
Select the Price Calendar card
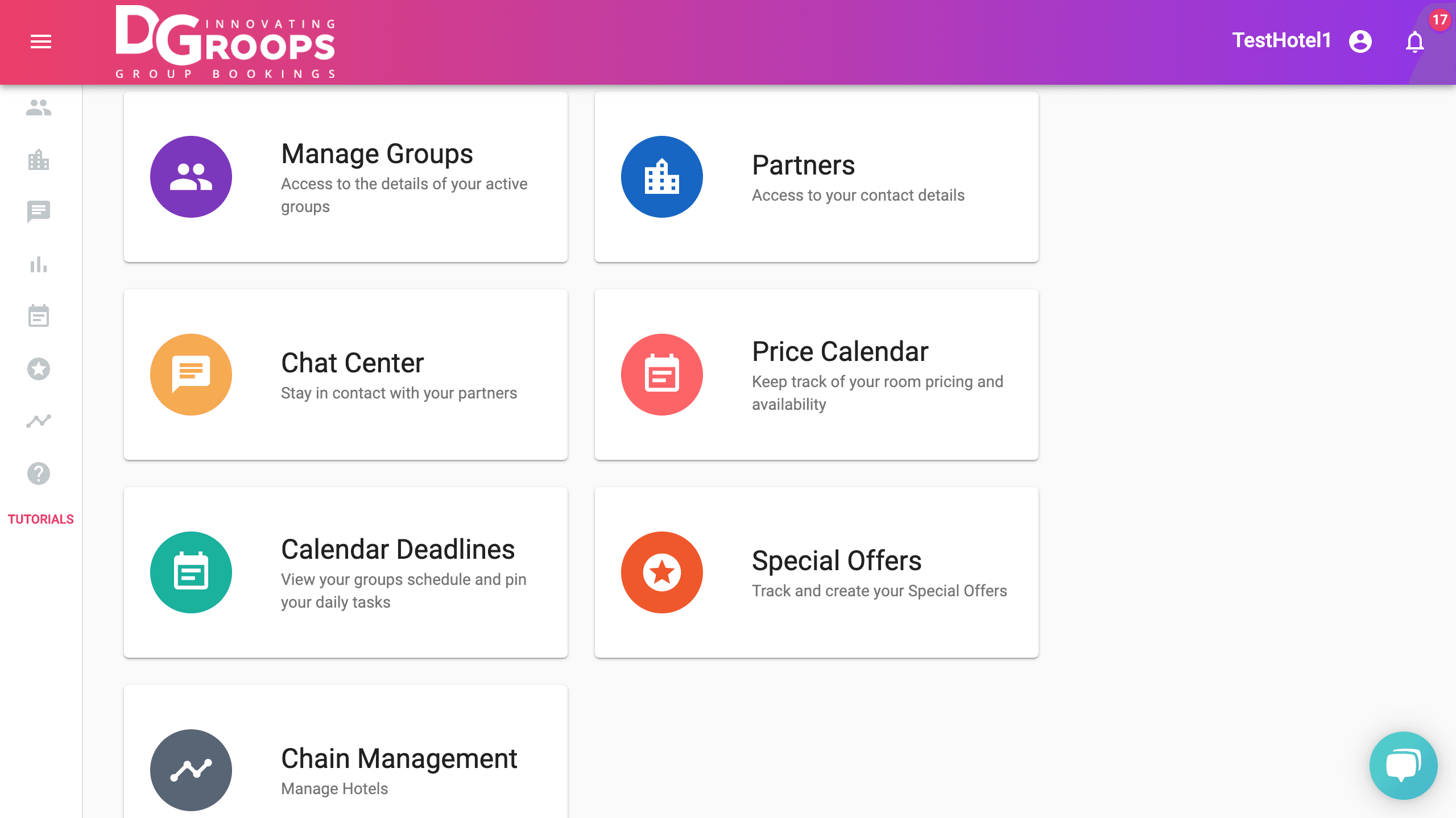tap(816, 375)
